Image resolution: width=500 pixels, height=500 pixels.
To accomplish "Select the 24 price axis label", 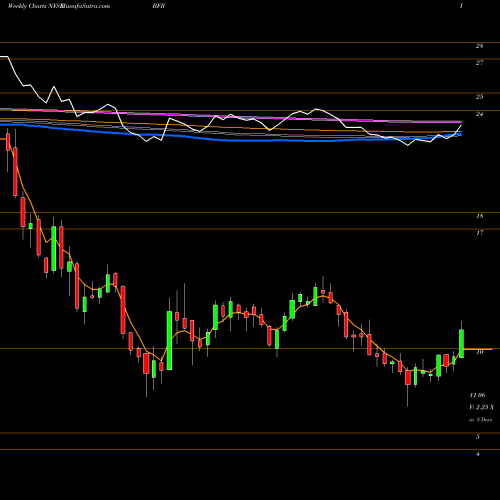I will click(479, 114).
